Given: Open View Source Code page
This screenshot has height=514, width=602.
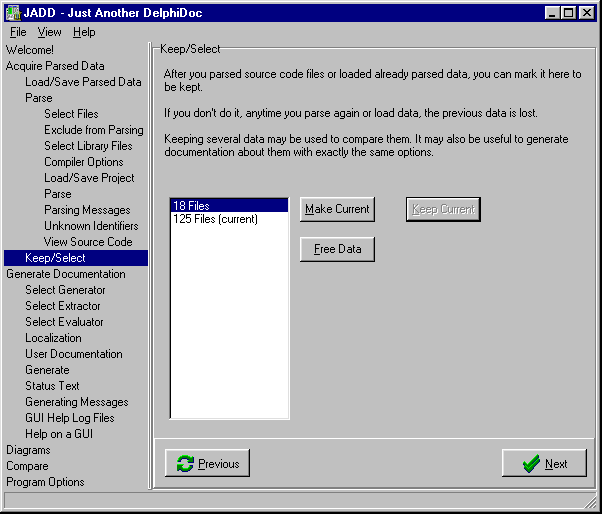Looking at the screenshot, I should (x=88, y=242).
